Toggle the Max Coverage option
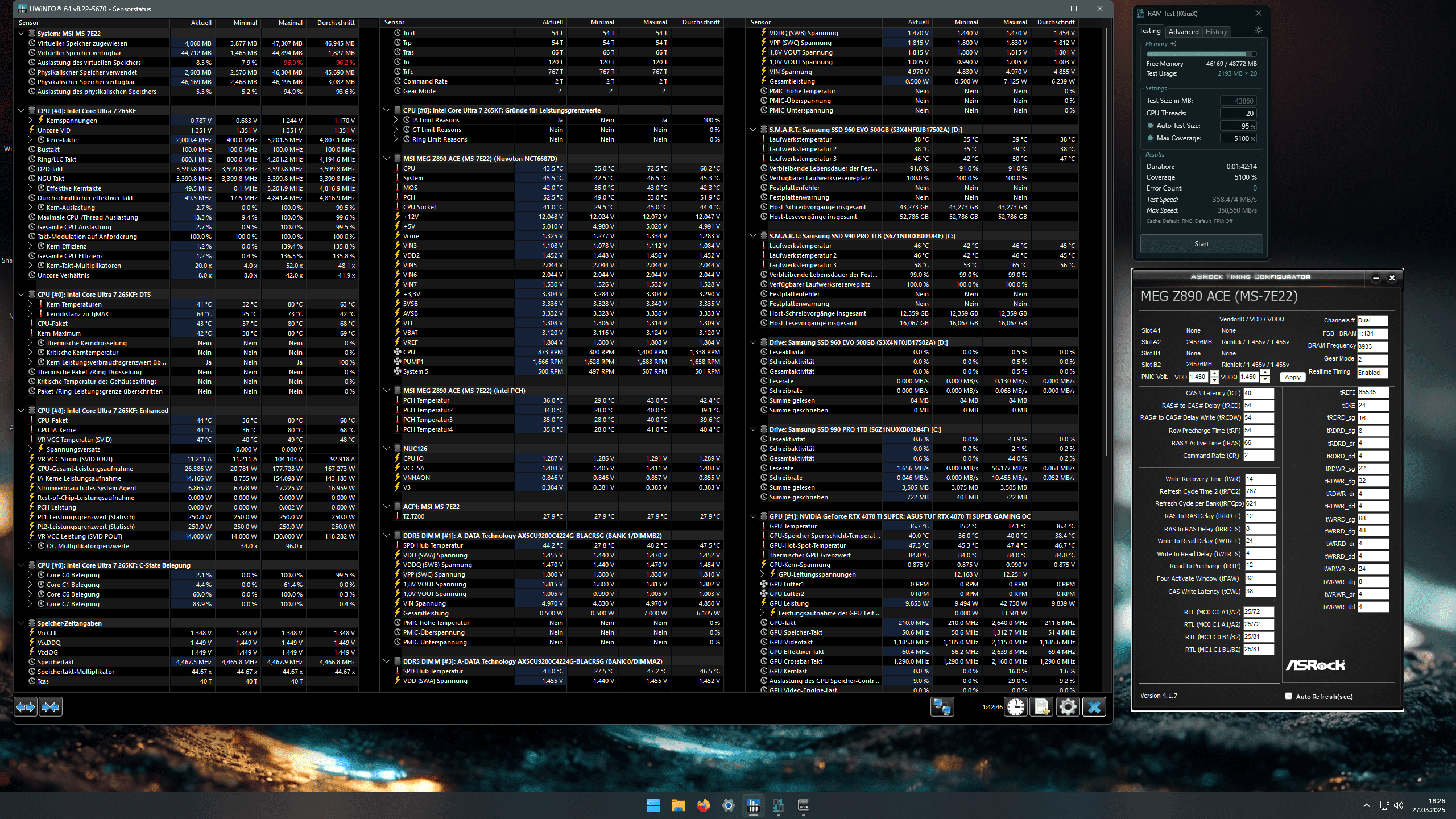 point(1151,138)
